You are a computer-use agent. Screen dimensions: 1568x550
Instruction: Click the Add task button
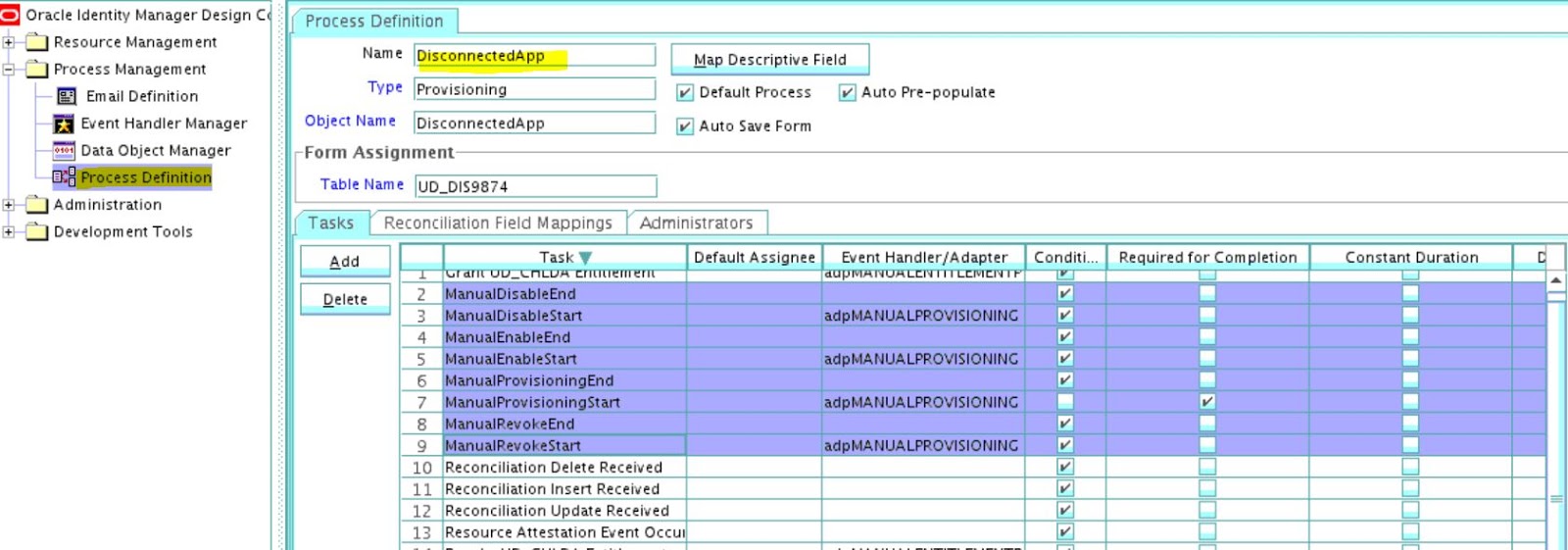[345, 261]
